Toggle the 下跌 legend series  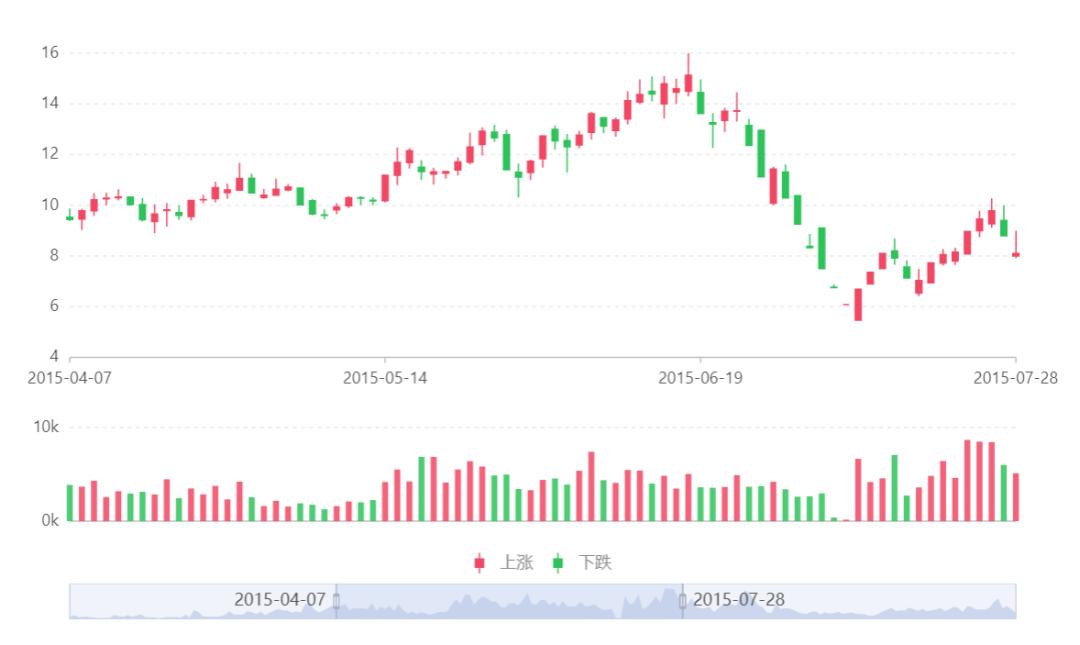(596, 563)
